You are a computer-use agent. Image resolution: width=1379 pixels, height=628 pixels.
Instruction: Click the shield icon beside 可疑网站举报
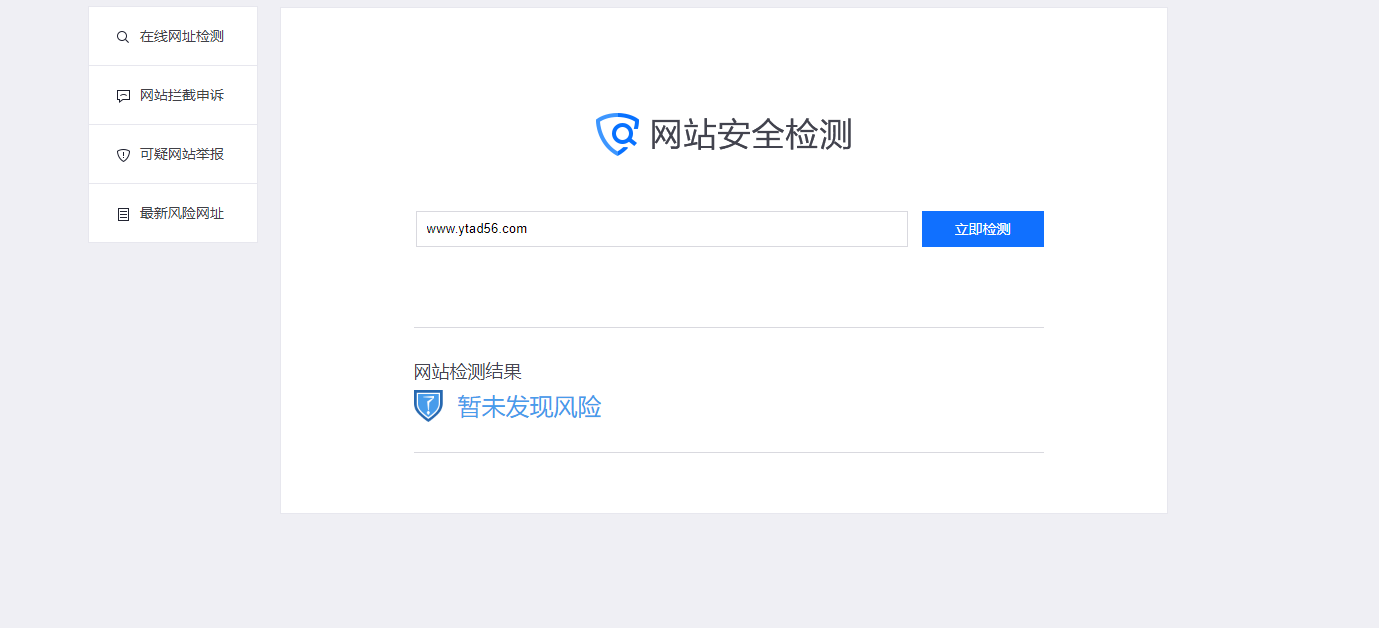click(123, 155)
